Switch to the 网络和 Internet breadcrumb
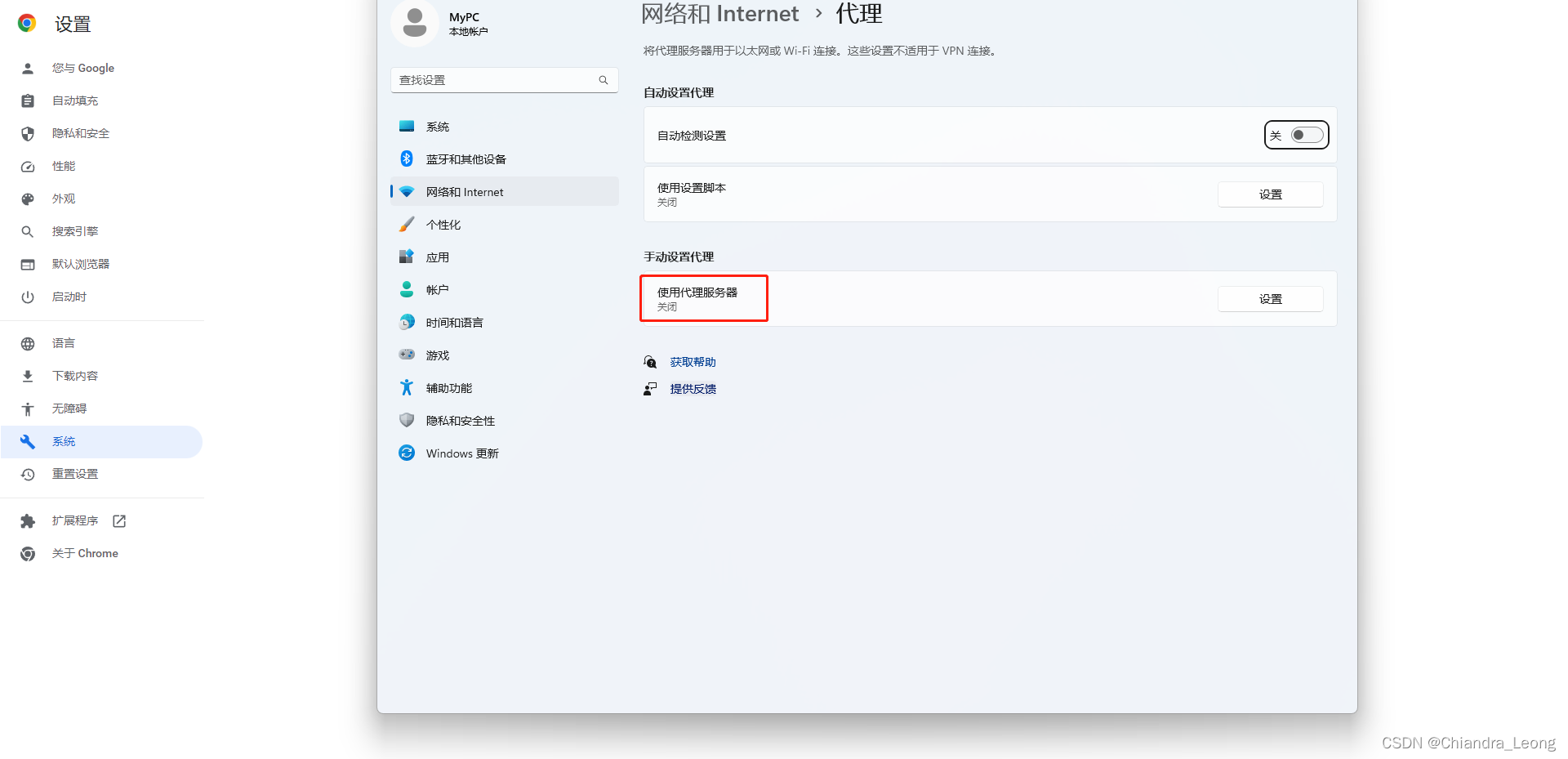 pos(720,14)
